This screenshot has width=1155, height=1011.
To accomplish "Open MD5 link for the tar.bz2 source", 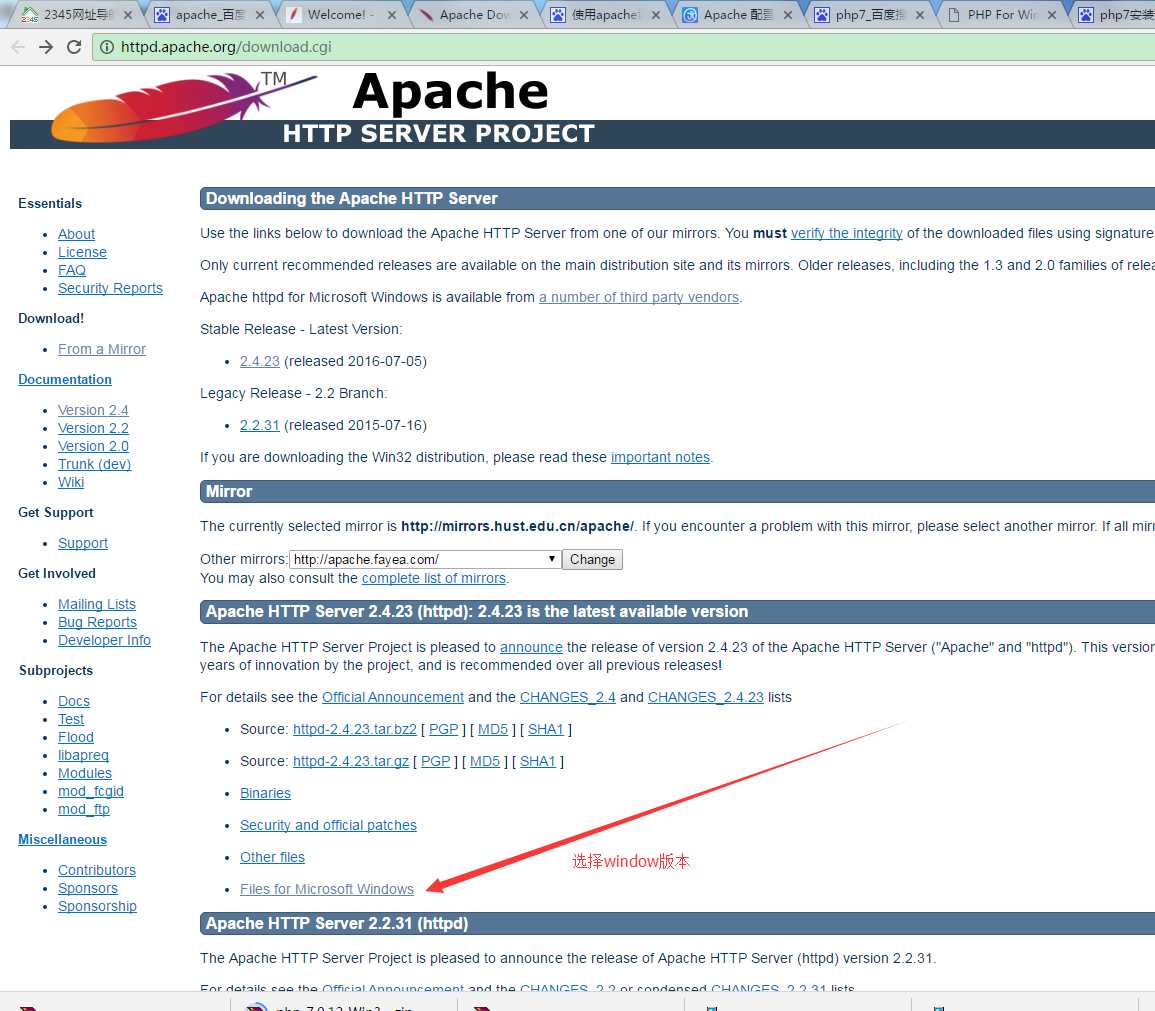I will pyautogui.click(x=493, y=729).
